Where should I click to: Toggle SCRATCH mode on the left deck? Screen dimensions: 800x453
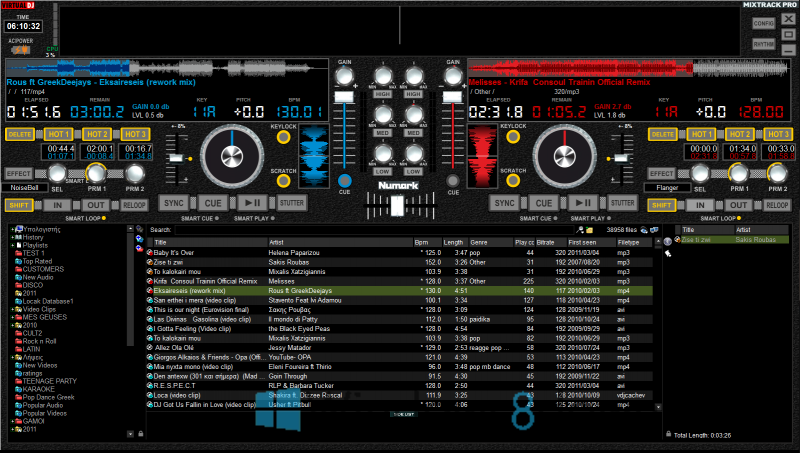(x=283, y=181)
